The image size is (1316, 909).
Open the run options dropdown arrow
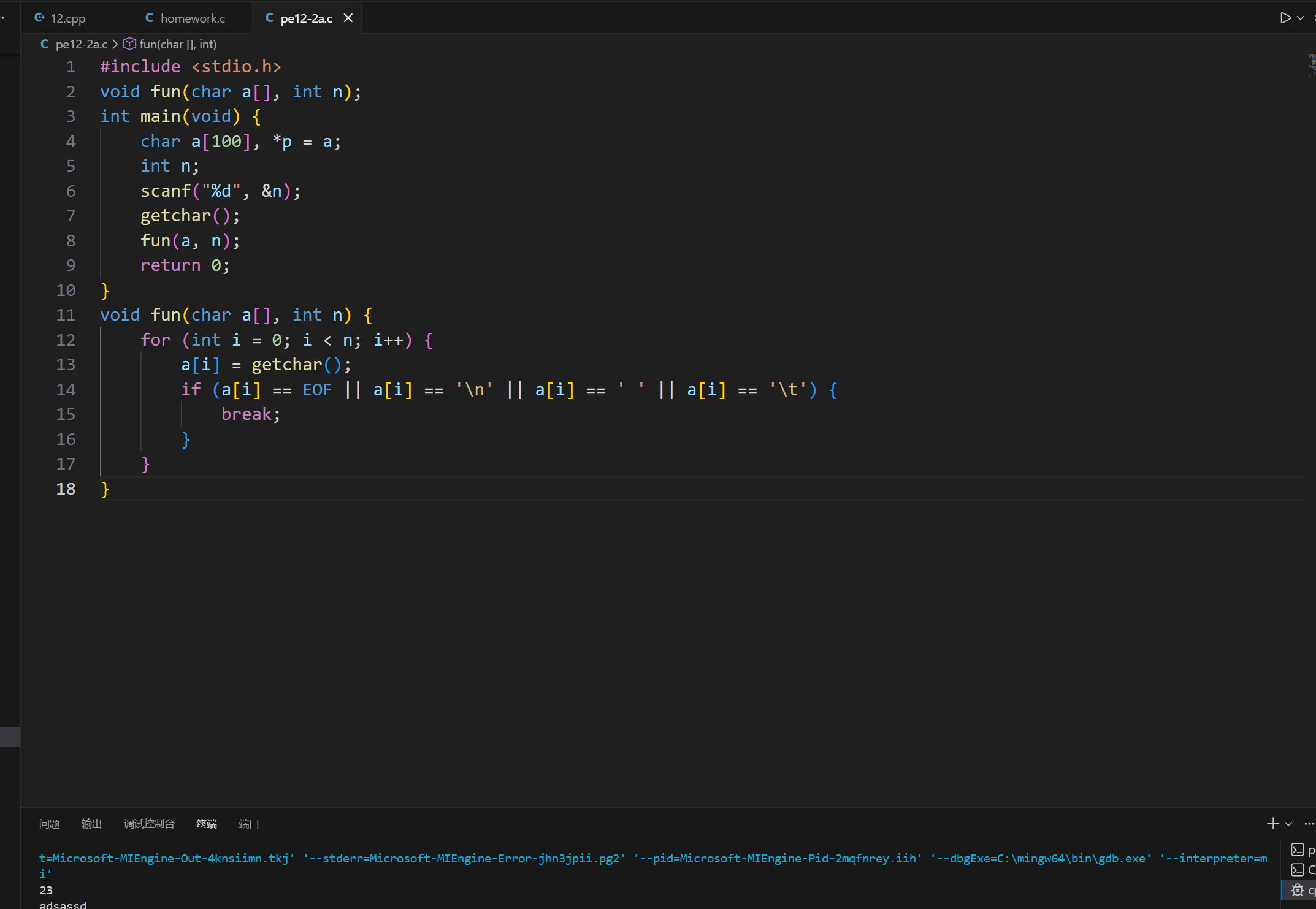point(1300,18)
